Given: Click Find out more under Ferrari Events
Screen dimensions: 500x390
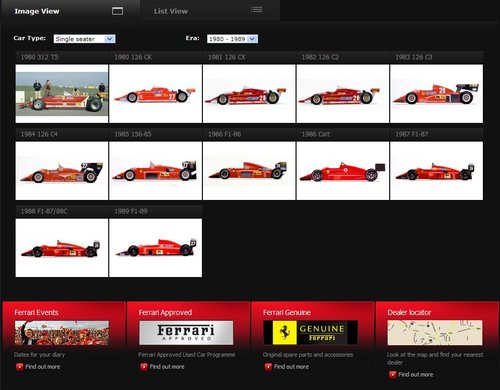Looking at the screenshot, I should [43, 367].
